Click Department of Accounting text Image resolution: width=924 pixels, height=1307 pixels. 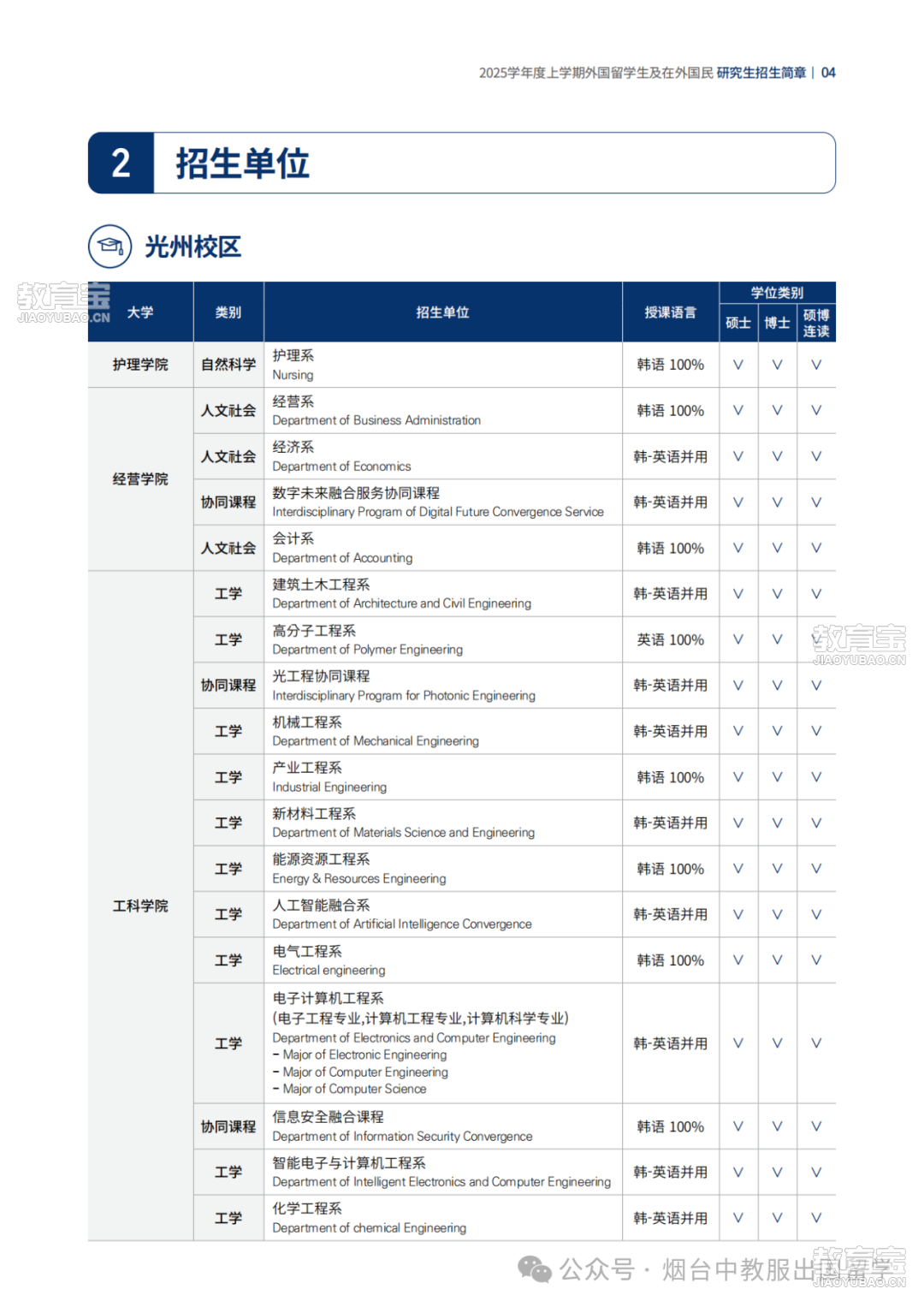click(x=342, y=558)
